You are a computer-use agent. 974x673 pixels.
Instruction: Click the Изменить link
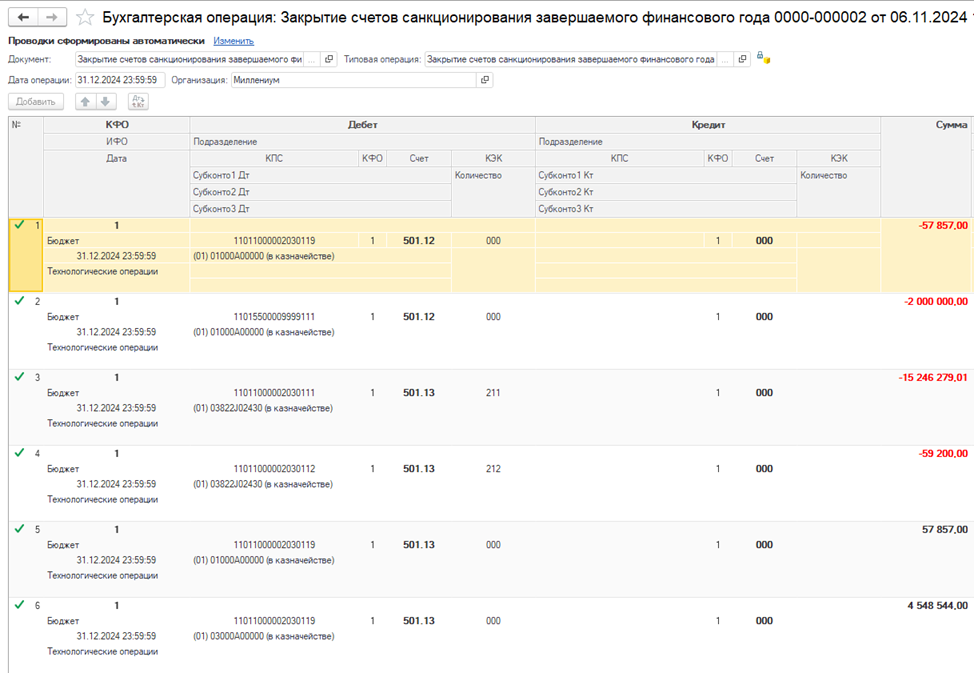point(234,41)
